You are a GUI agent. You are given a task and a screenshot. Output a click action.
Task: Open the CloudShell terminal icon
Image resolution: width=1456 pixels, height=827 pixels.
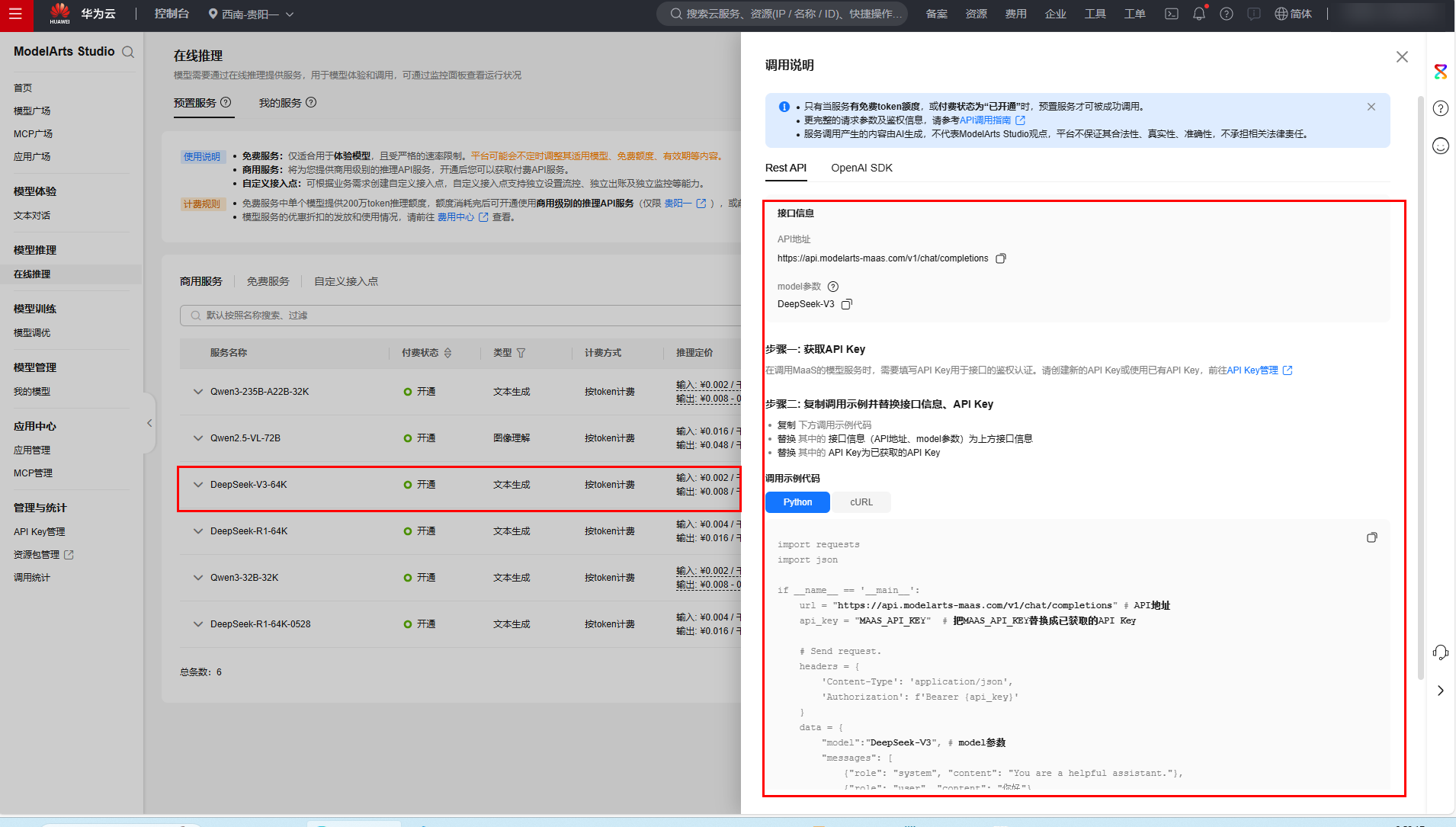coord(1172,14)
